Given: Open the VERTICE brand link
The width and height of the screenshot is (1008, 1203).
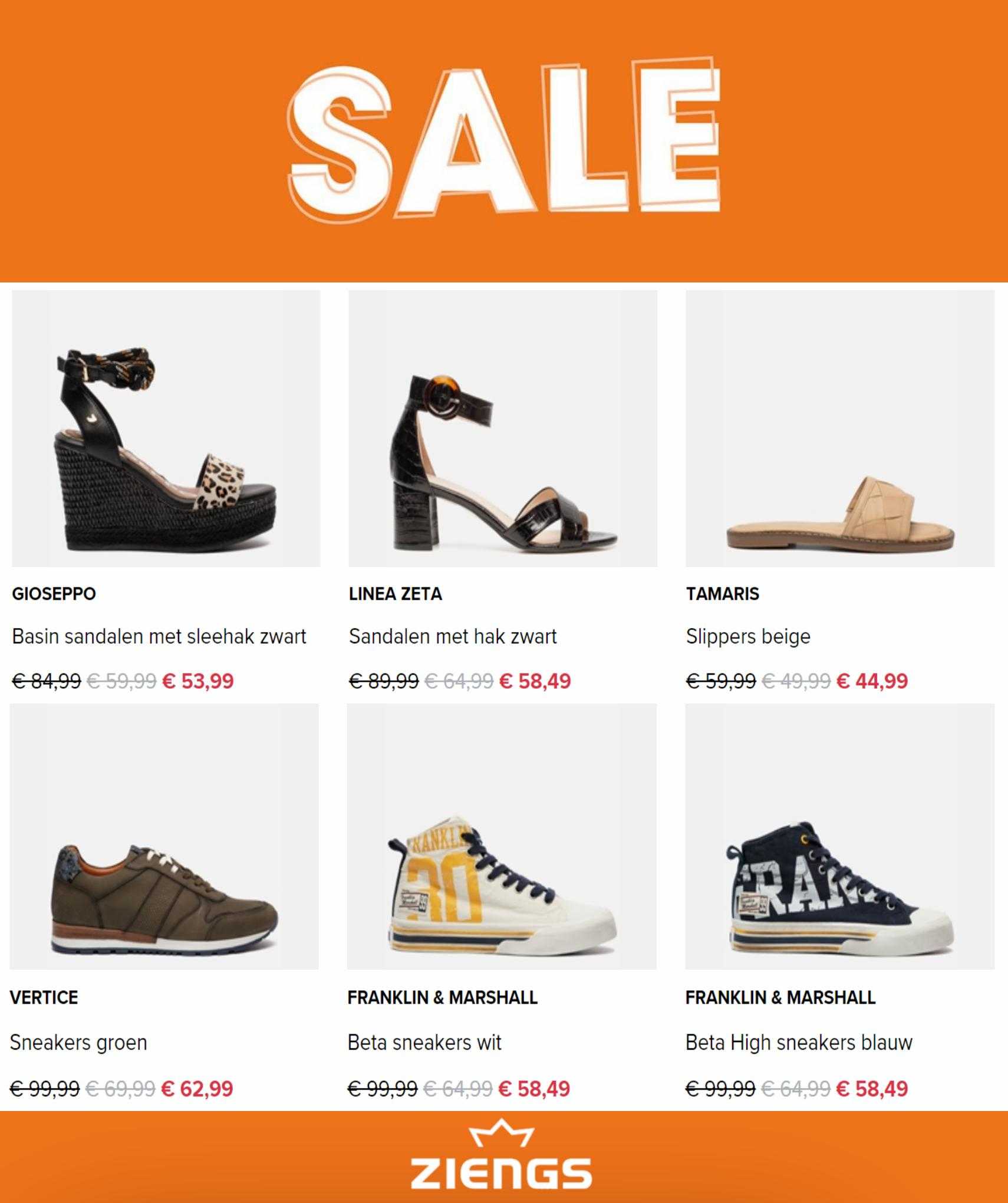Looking at the screenshot, I should (44, 998).
